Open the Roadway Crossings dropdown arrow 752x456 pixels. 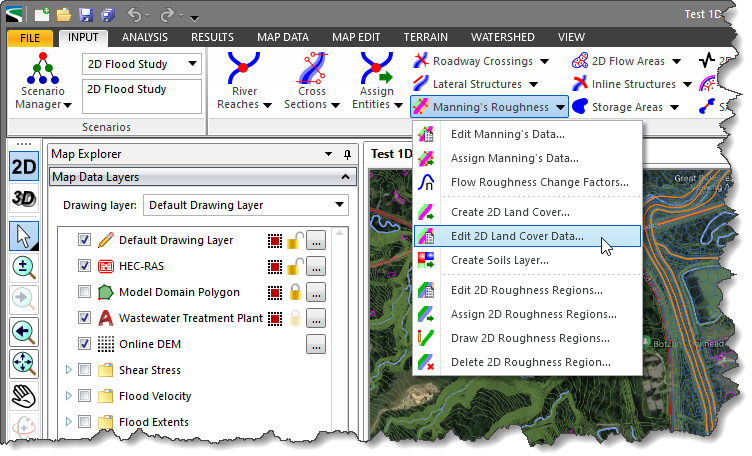pos(544,61)
